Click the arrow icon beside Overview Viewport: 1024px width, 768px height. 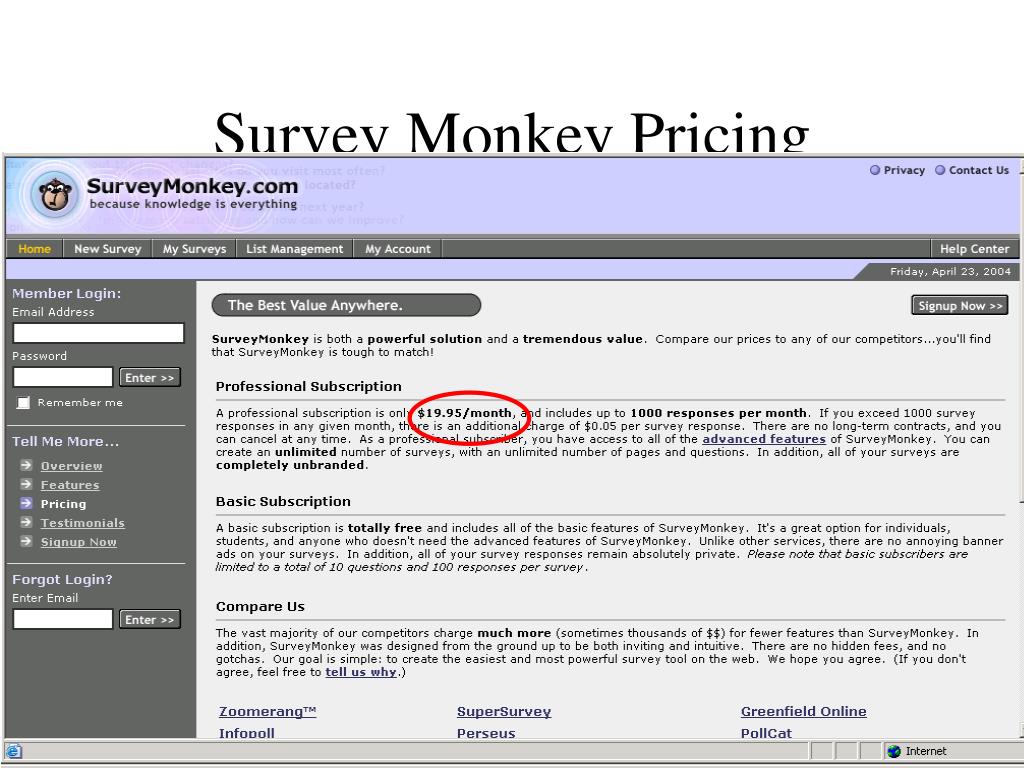26,465
